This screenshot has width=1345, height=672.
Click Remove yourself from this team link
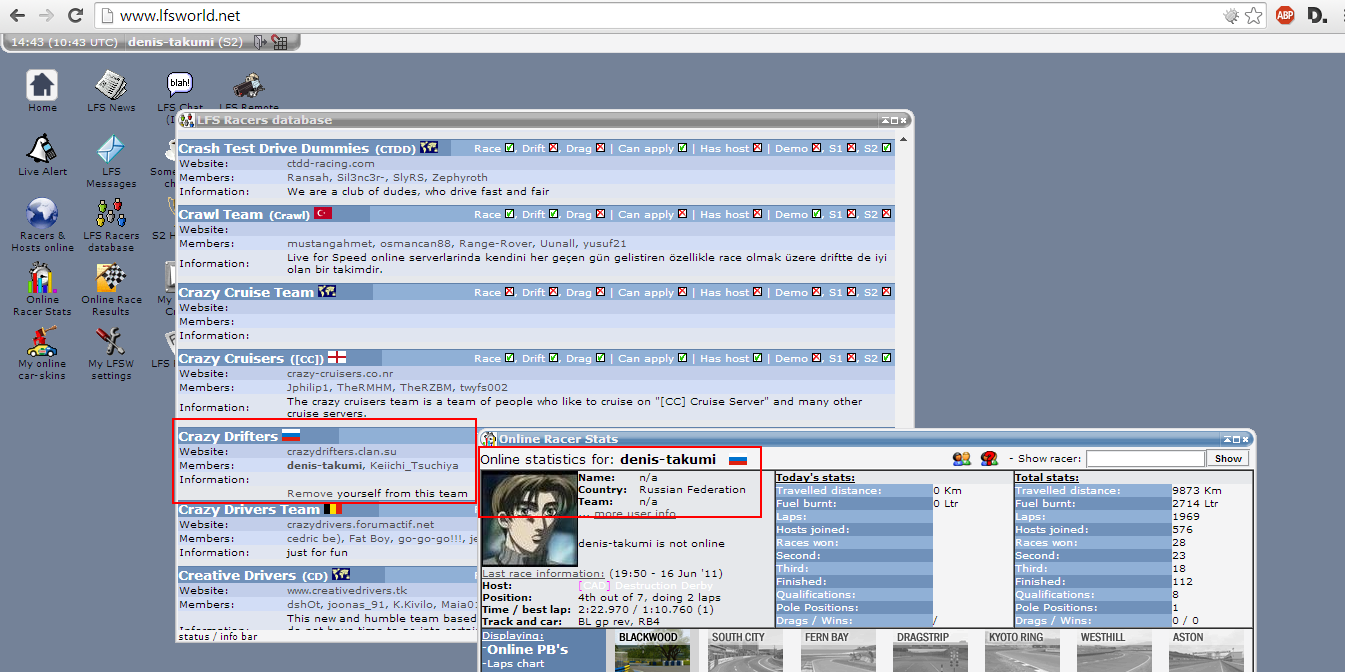pos(377,493)
